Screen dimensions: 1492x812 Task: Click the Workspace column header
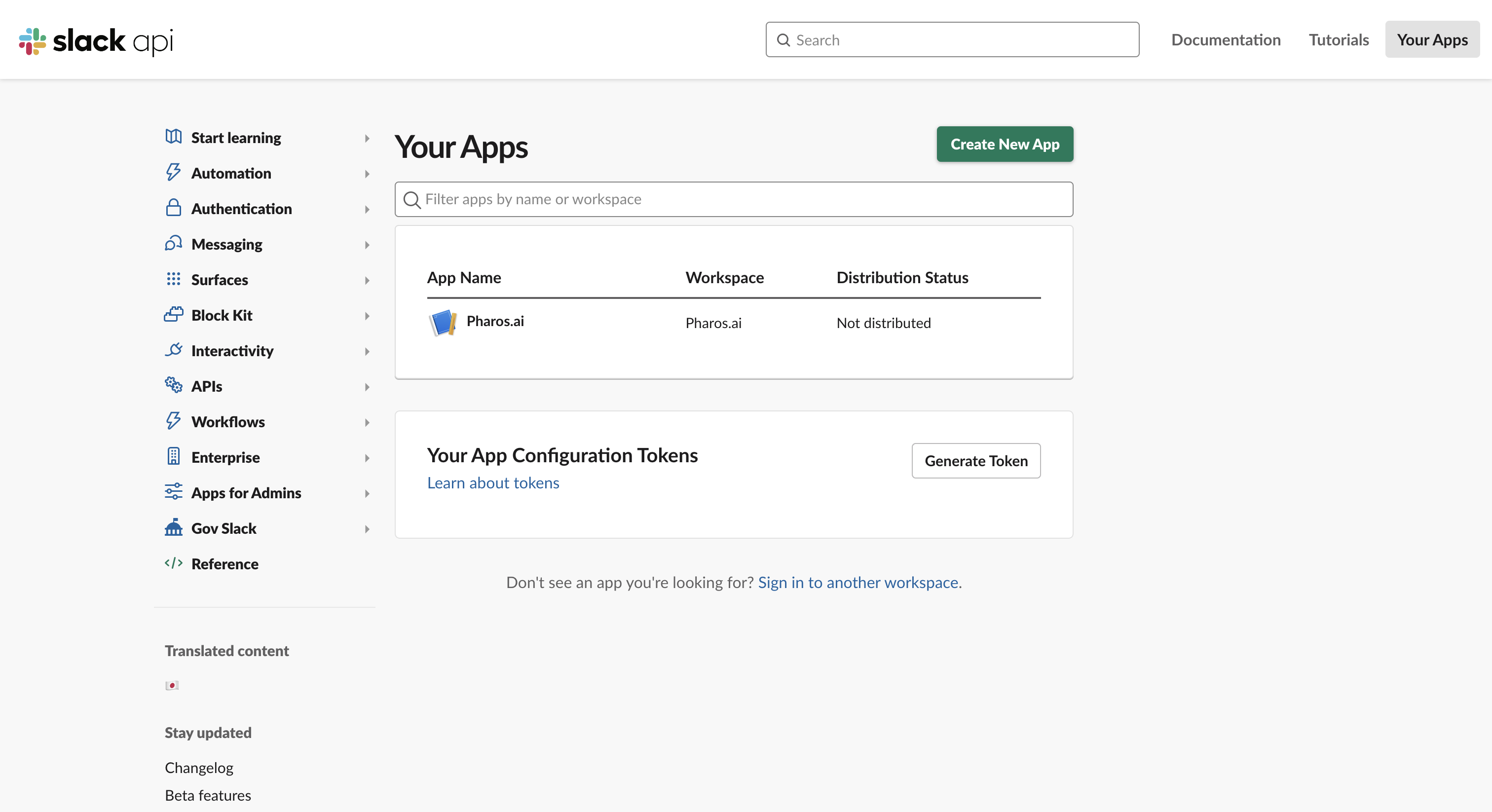click(x=725, y=277)
